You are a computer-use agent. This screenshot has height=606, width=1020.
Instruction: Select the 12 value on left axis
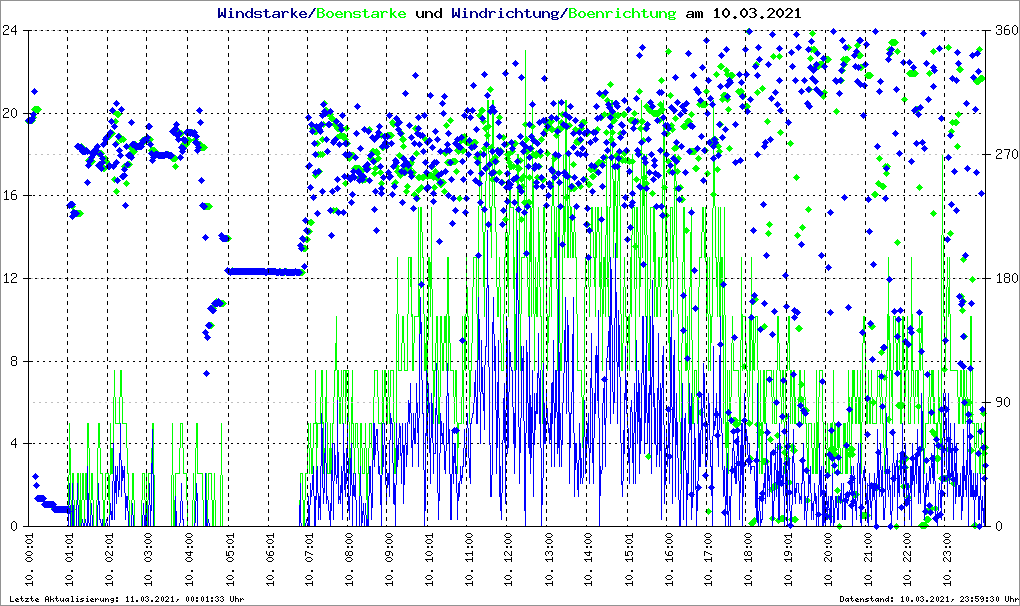(x=14, y=278)
